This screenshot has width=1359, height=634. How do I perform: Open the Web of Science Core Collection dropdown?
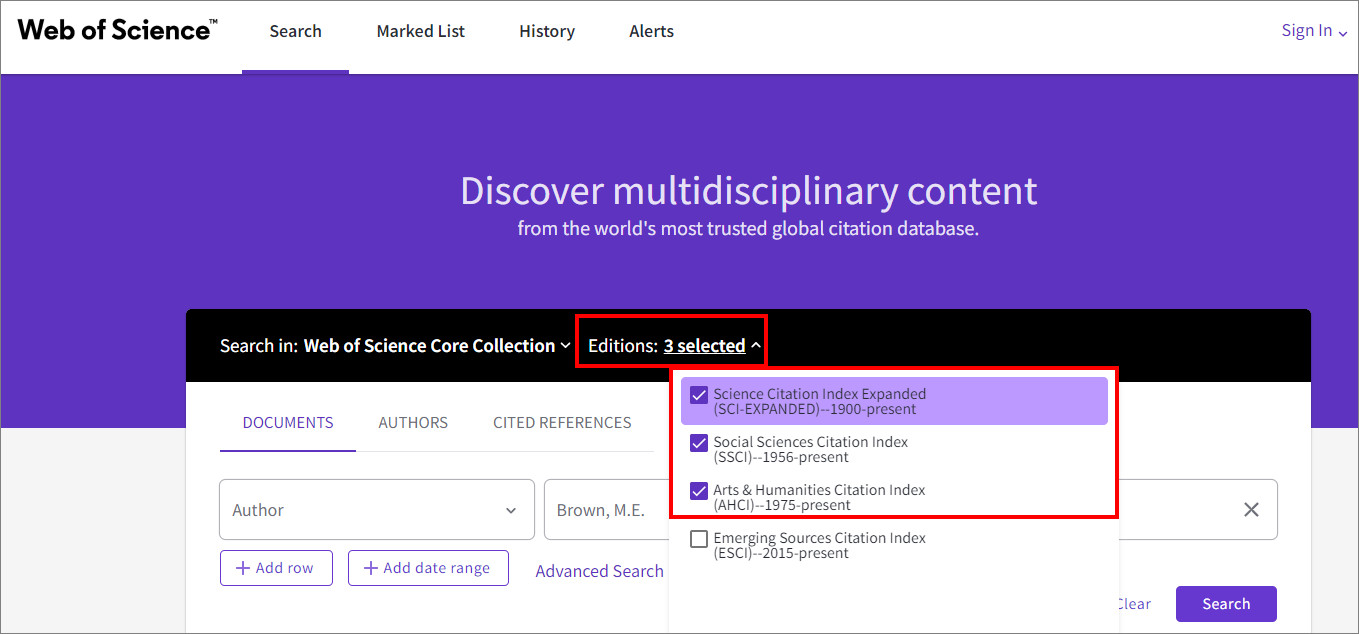[437, 346]
